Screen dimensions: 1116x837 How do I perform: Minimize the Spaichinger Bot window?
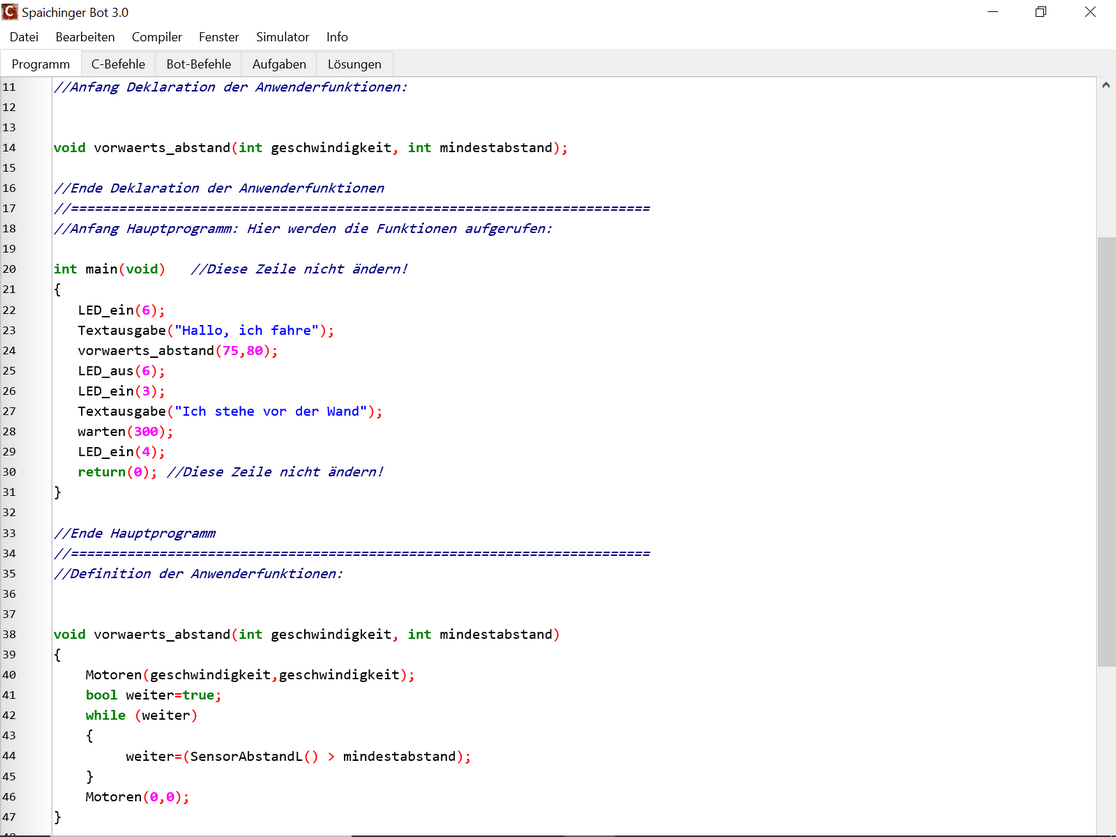992,12
